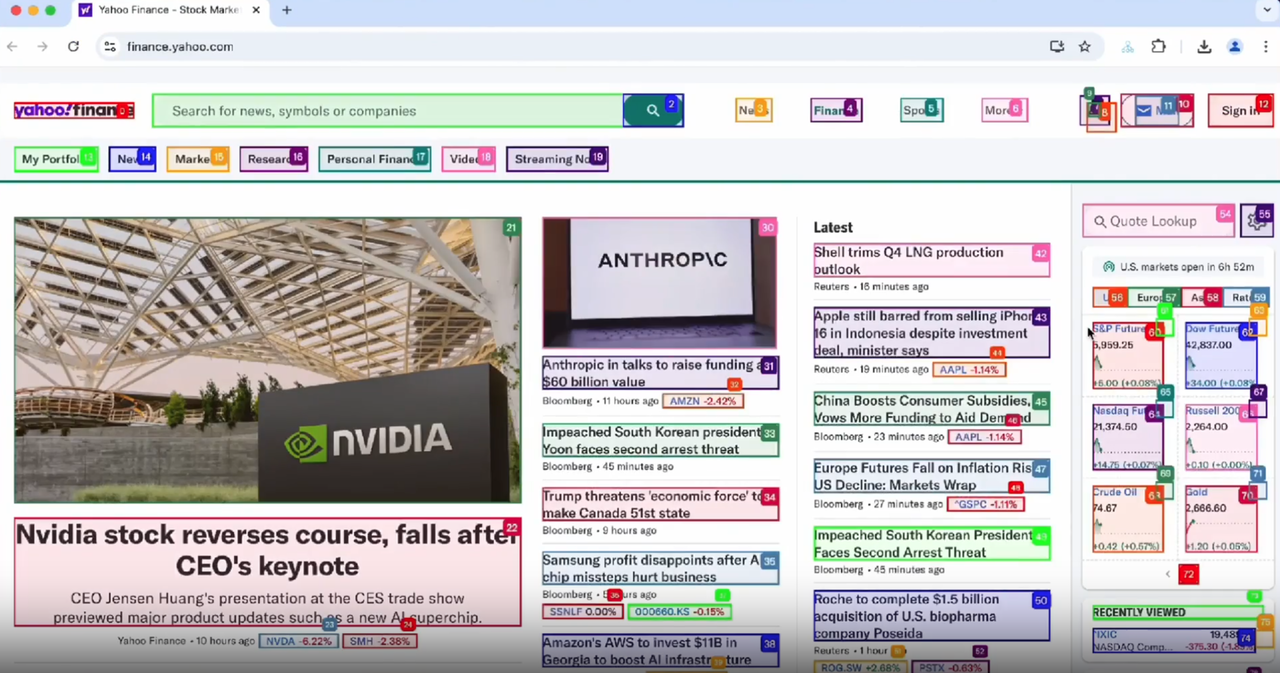
Task: Click the ^GSPC -1.11% ticker chip
Action: 986,504
